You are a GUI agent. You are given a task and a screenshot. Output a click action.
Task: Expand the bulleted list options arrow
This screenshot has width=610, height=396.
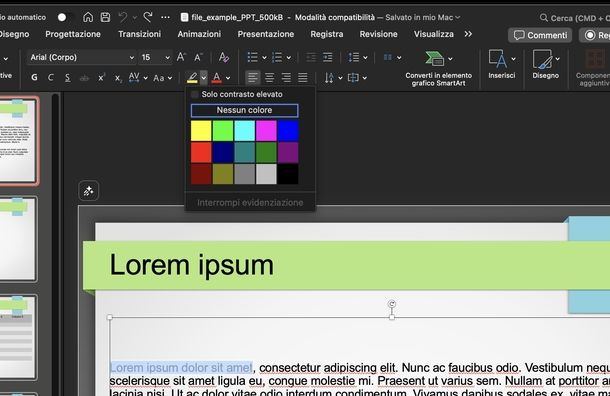coord(264,58)
